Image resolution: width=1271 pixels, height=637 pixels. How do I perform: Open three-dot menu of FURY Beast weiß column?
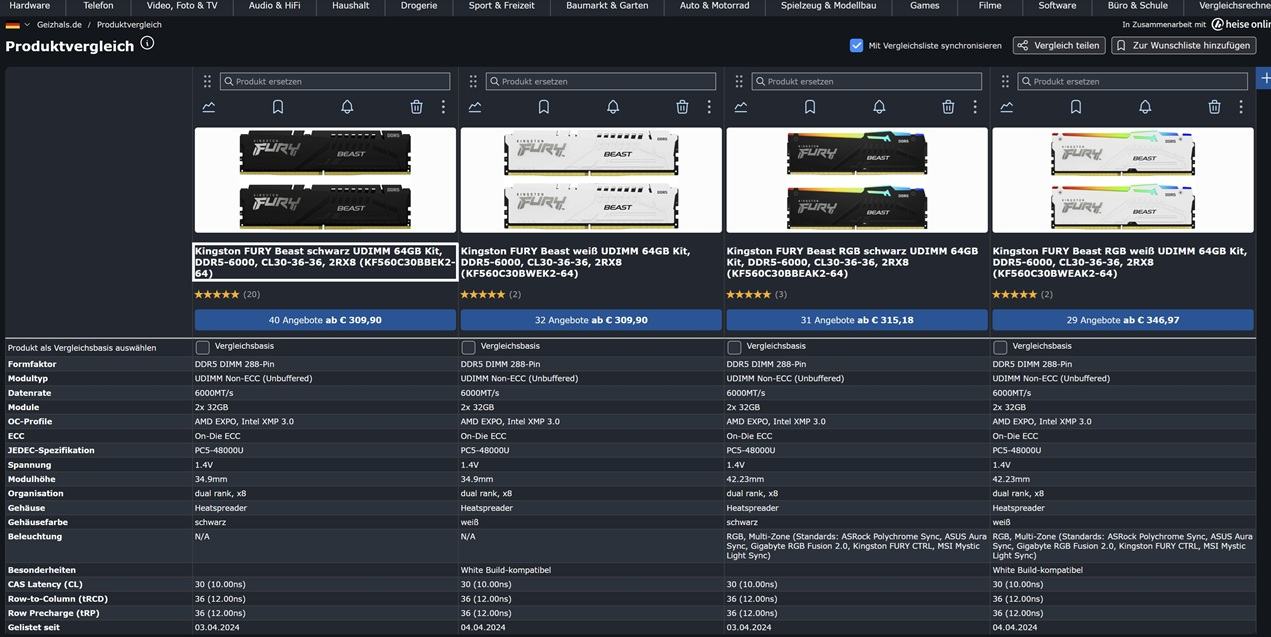(x=709, y=107)
